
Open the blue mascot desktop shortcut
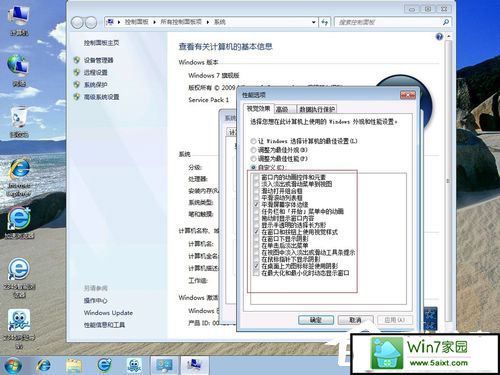coord(19,328)
